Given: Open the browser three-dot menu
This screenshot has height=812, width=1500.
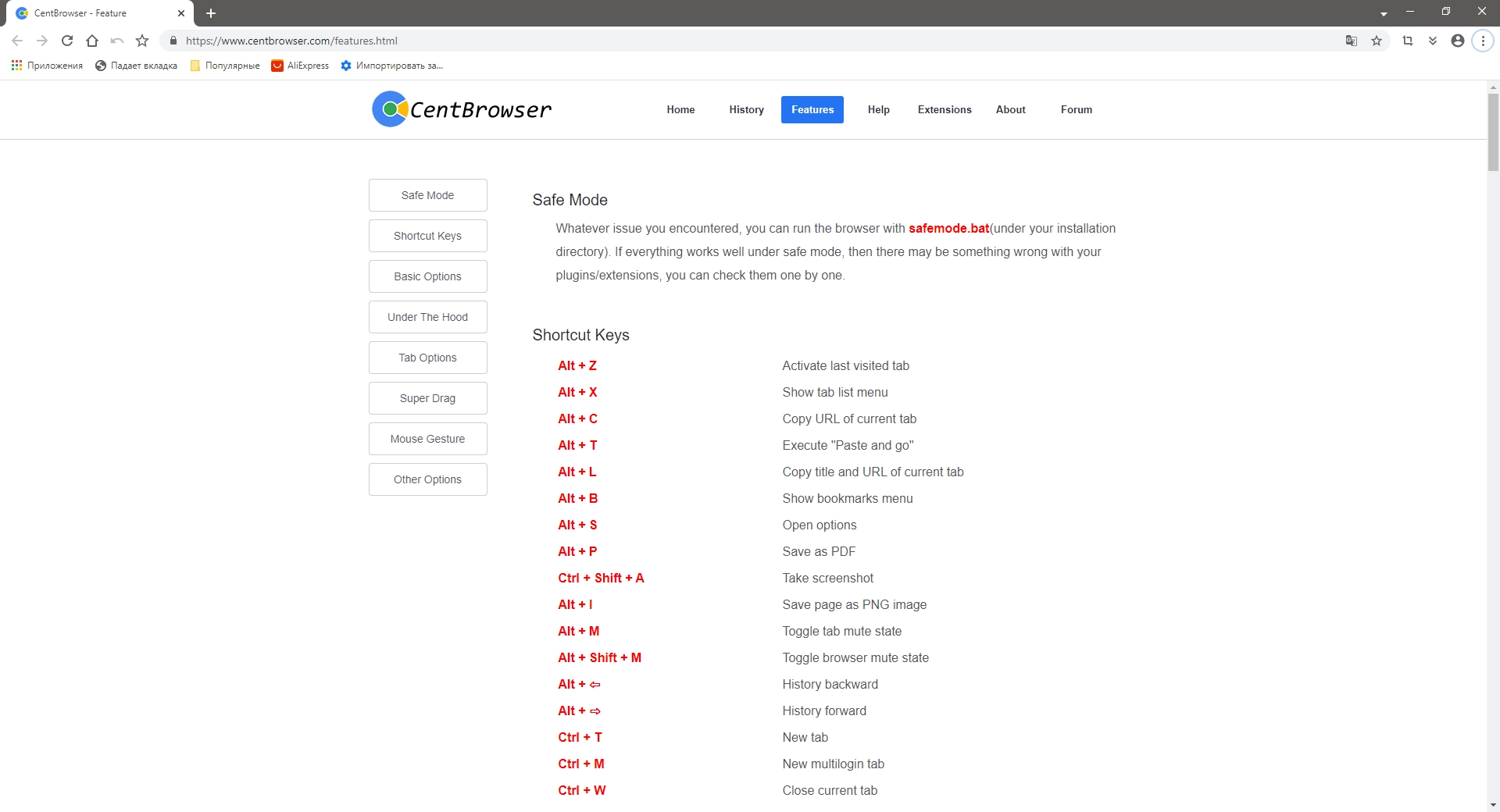Looking at the screenshot, I should (x=1483, y=41).
